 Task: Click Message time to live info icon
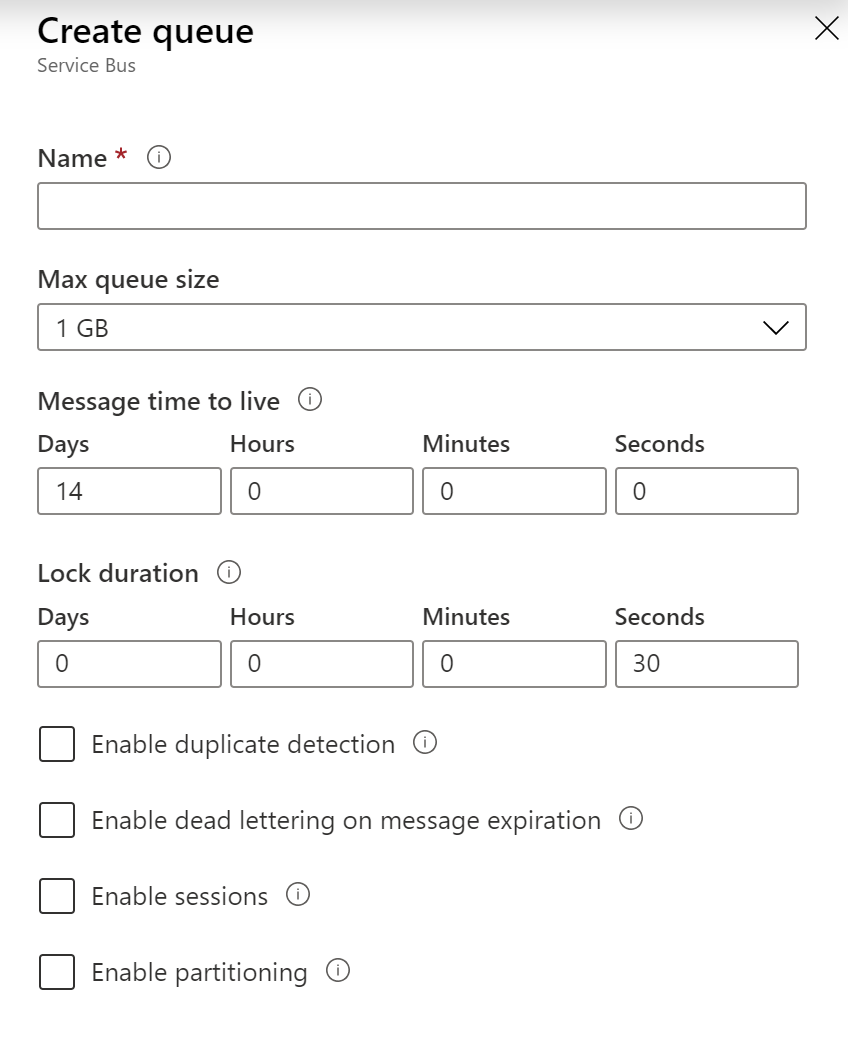310,400
